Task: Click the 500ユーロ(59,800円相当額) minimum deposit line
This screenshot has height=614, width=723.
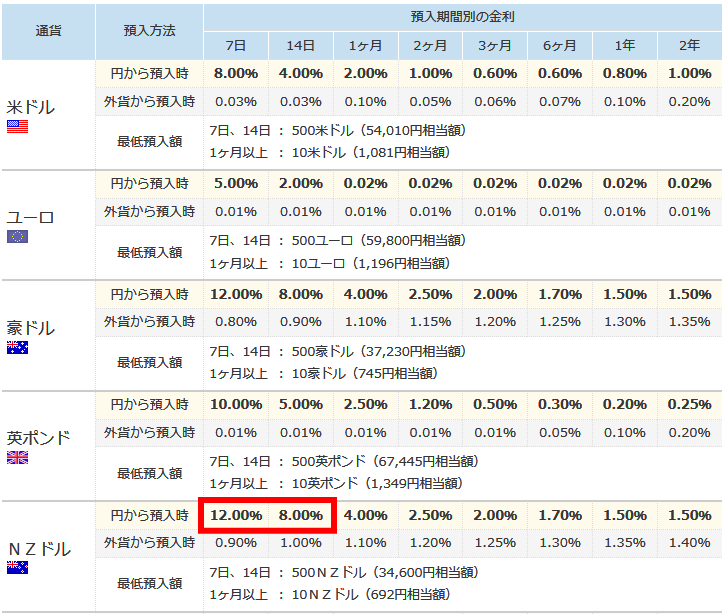Action: click(x=338, y=241)
